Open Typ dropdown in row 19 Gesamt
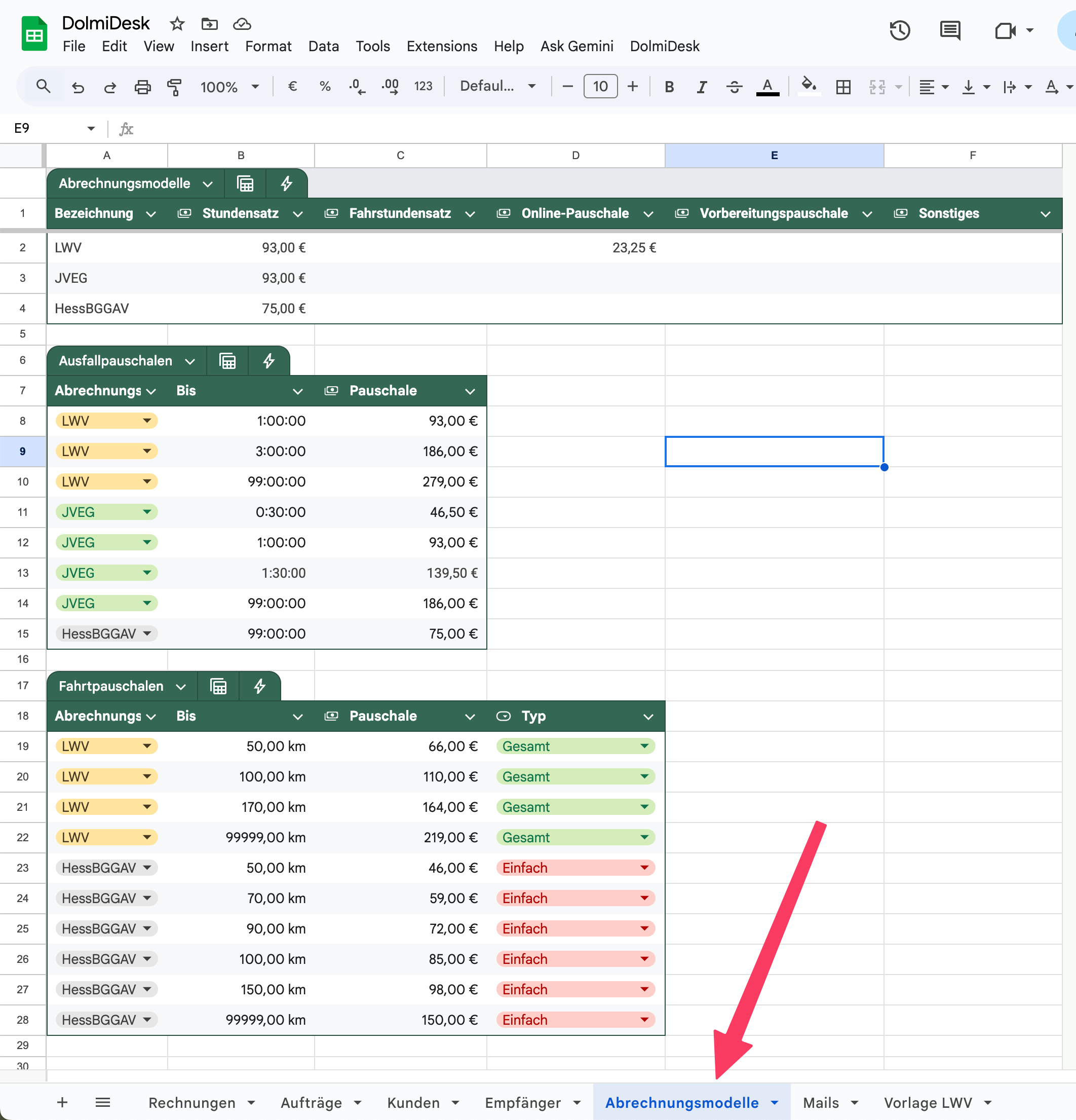Image resolution: width=1076 pixels, height=1120 pixels. click(x=644, y=746)
